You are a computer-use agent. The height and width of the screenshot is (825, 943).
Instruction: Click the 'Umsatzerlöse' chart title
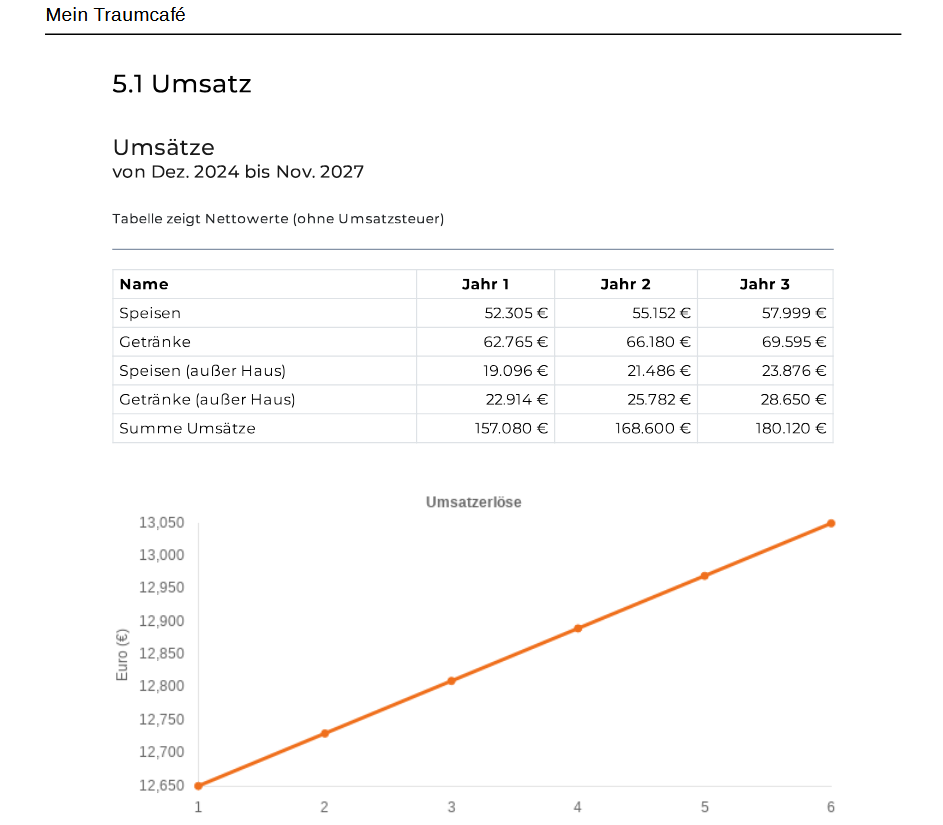coord(473,502)
